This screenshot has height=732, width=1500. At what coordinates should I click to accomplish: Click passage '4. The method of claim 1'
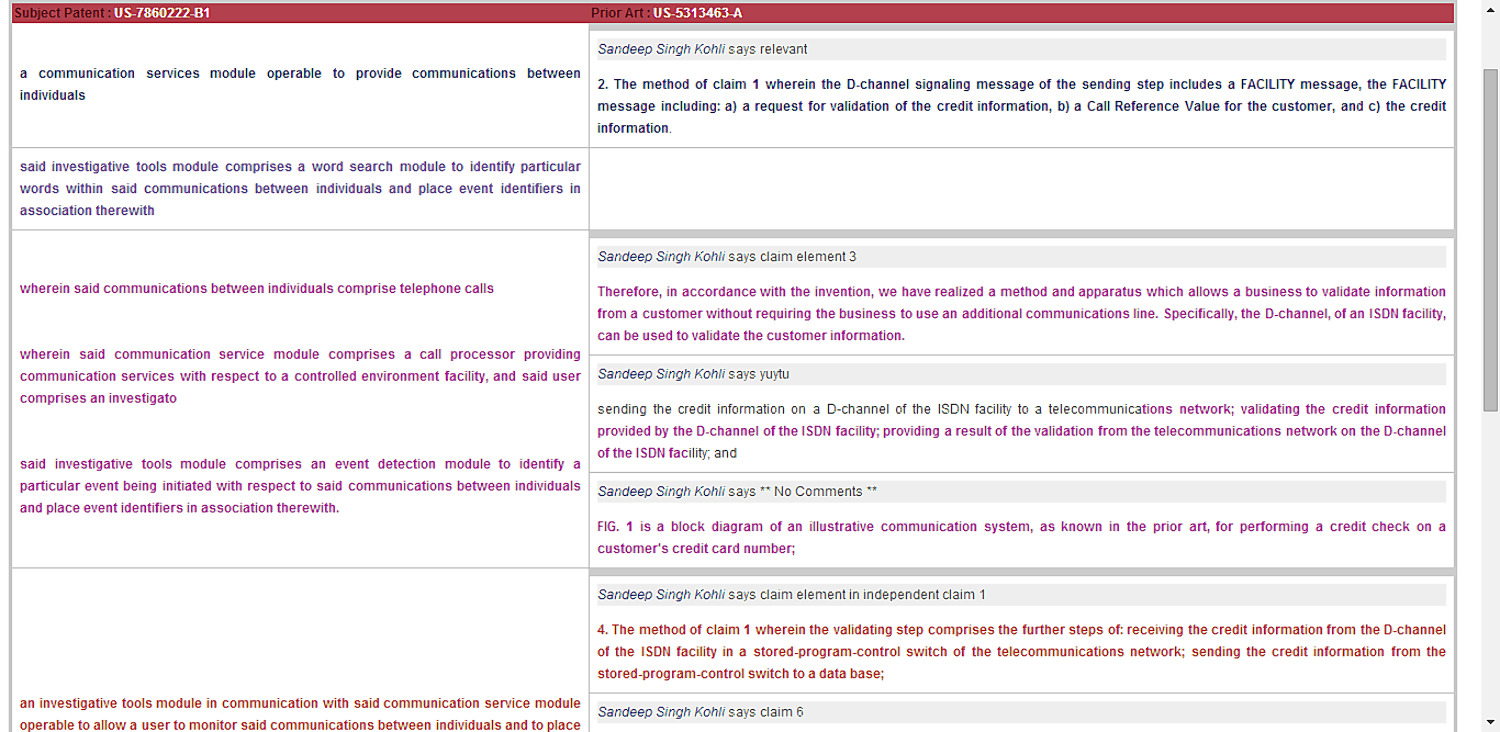click(x=1021, y=652)
